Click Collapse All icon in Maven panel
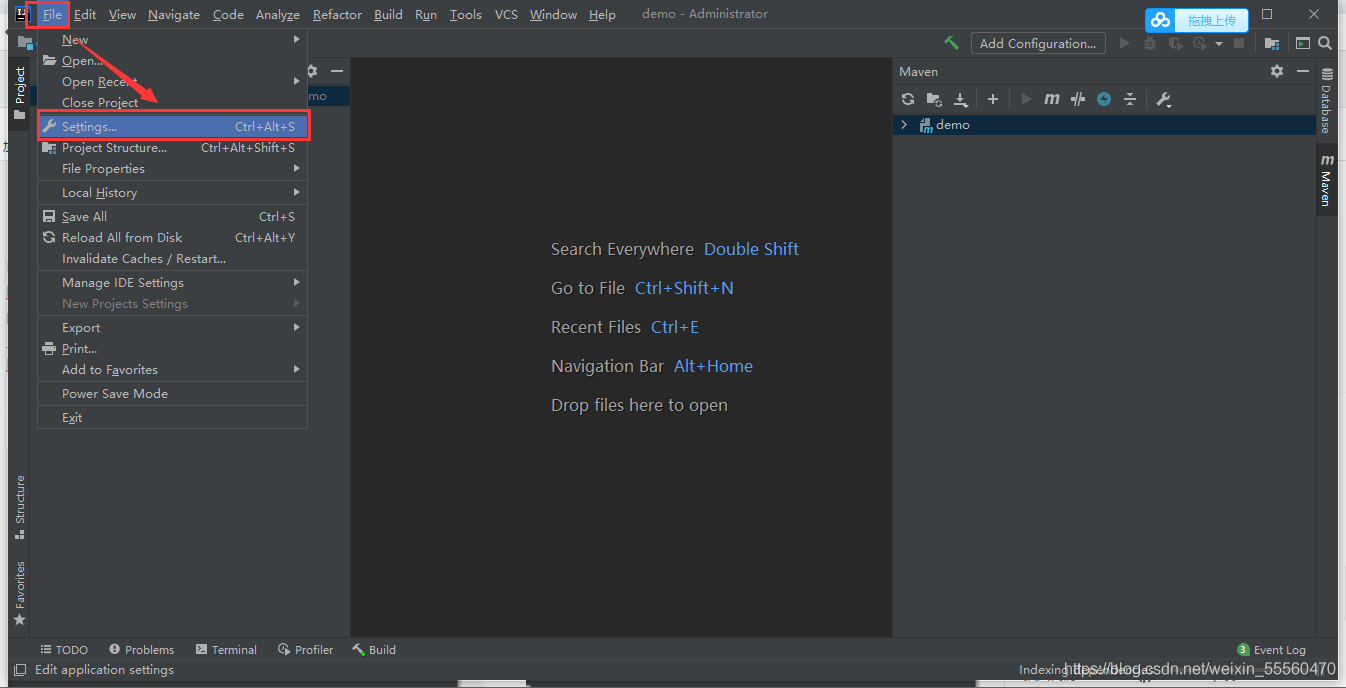This screenshot has width=1346, height=688. click(x=1130, y=99)
